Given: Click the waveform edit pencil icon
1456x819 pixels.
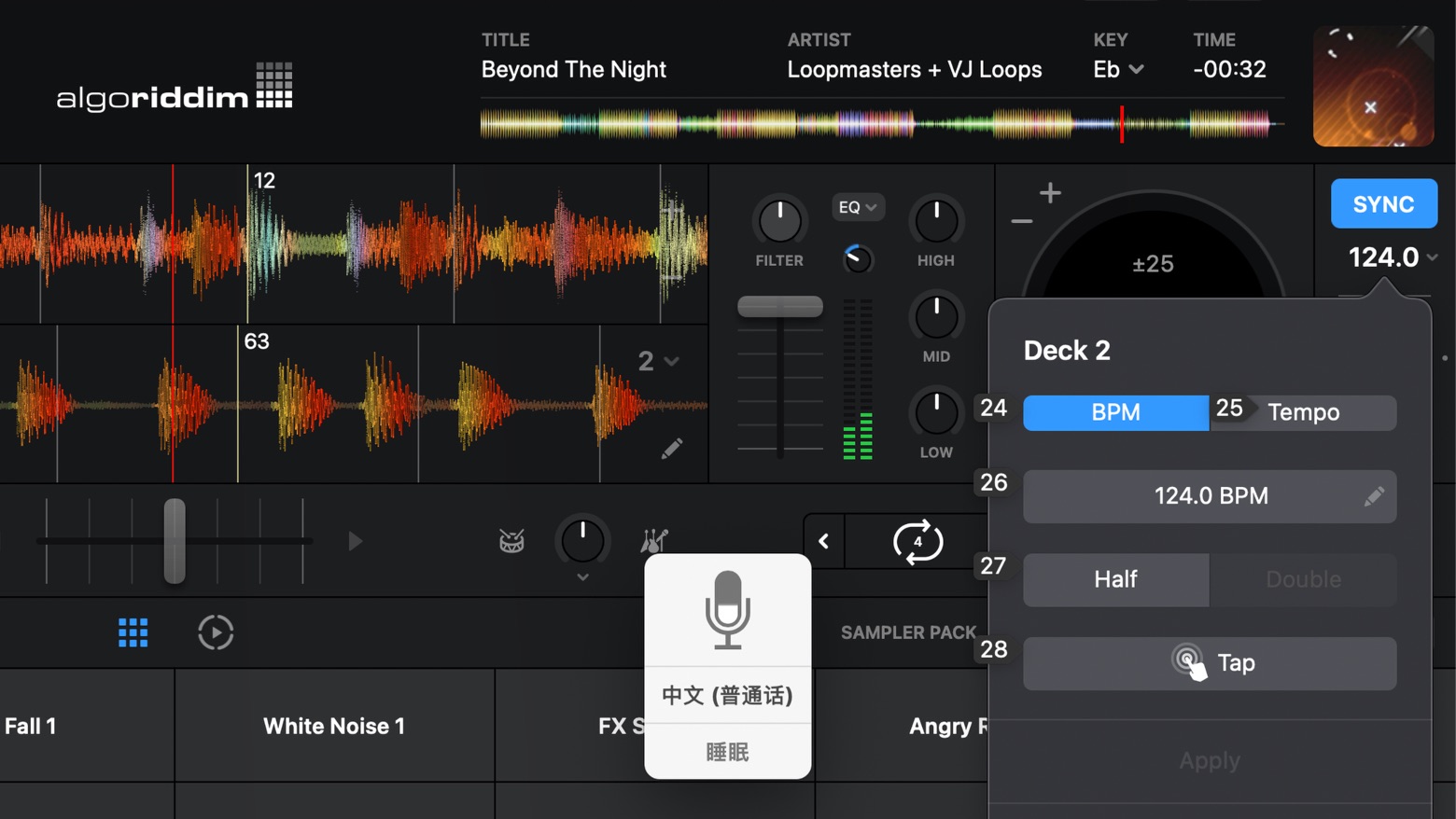Looking at the screenshot, I should [x=672, y=449].
